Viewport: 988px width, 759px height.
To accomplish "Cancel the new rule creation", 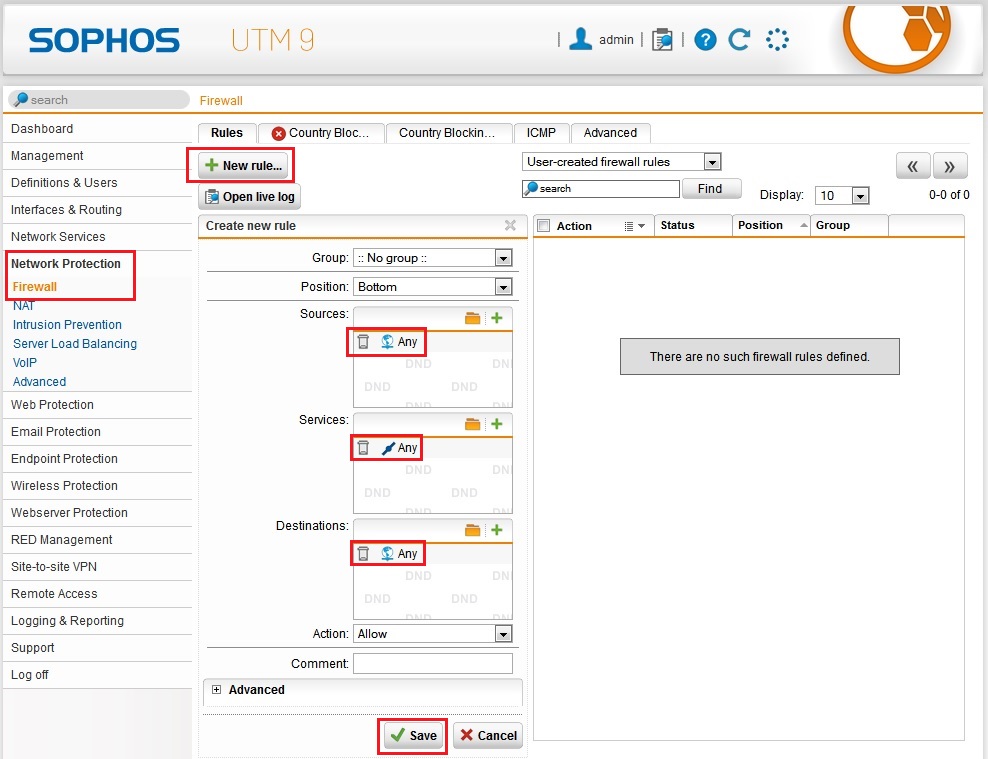I will 488,735.
